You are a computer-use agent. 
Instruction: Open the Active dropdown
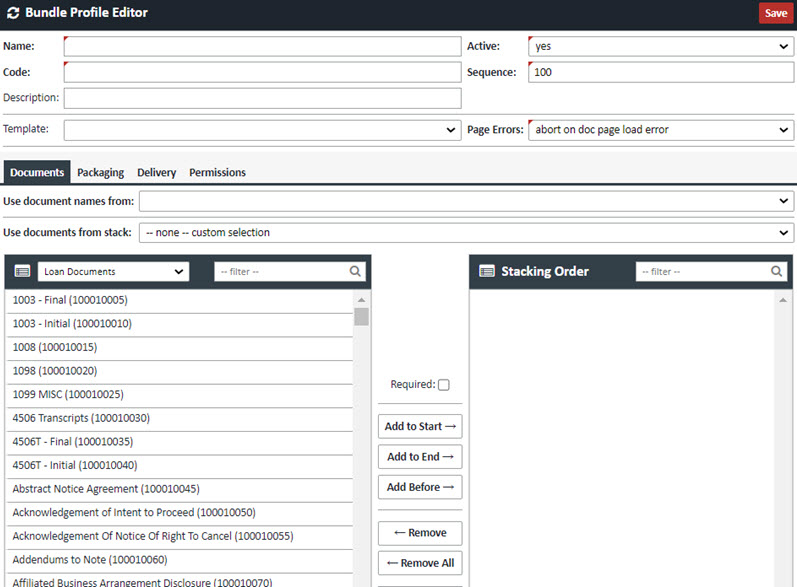coord(661,46)
